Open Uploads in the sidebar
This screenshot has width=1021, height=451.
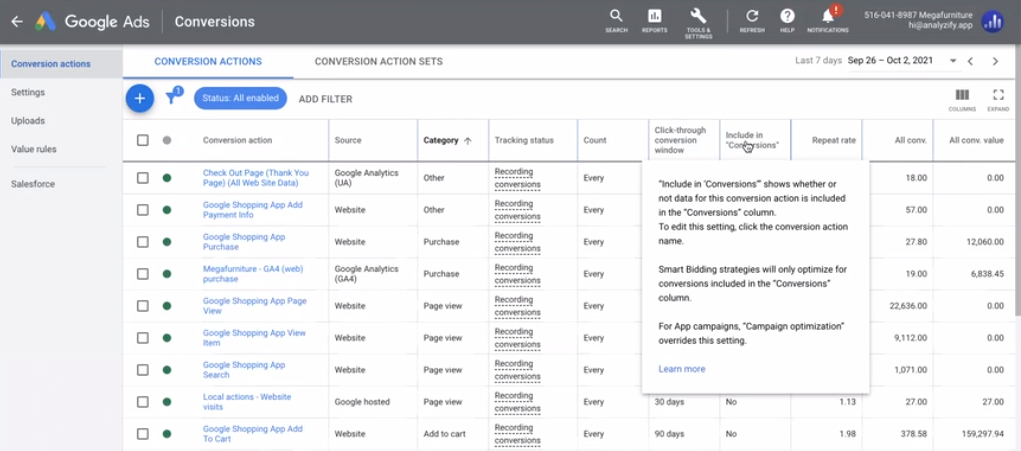tap(28, 121)
